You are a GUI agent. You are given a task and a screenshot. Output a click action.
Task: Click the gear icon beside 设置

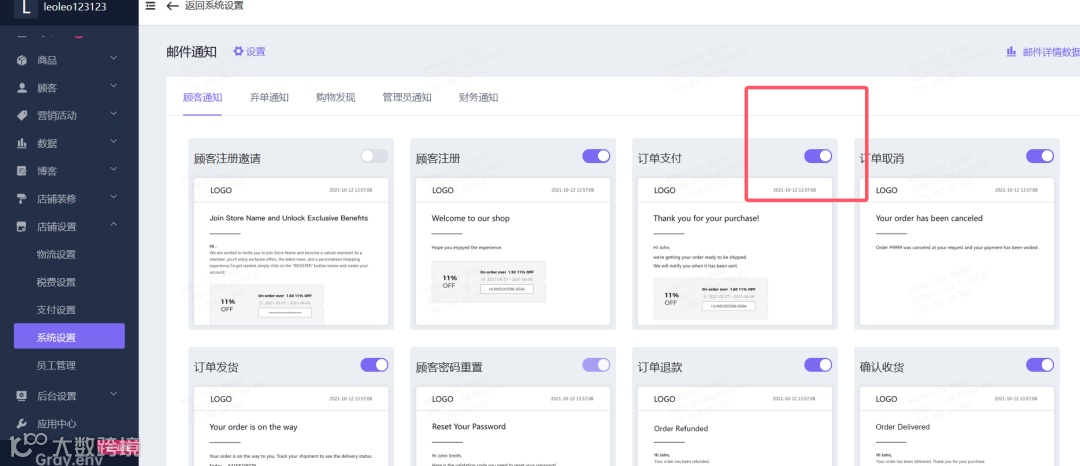pyautogui.click(x=238, y=52)
